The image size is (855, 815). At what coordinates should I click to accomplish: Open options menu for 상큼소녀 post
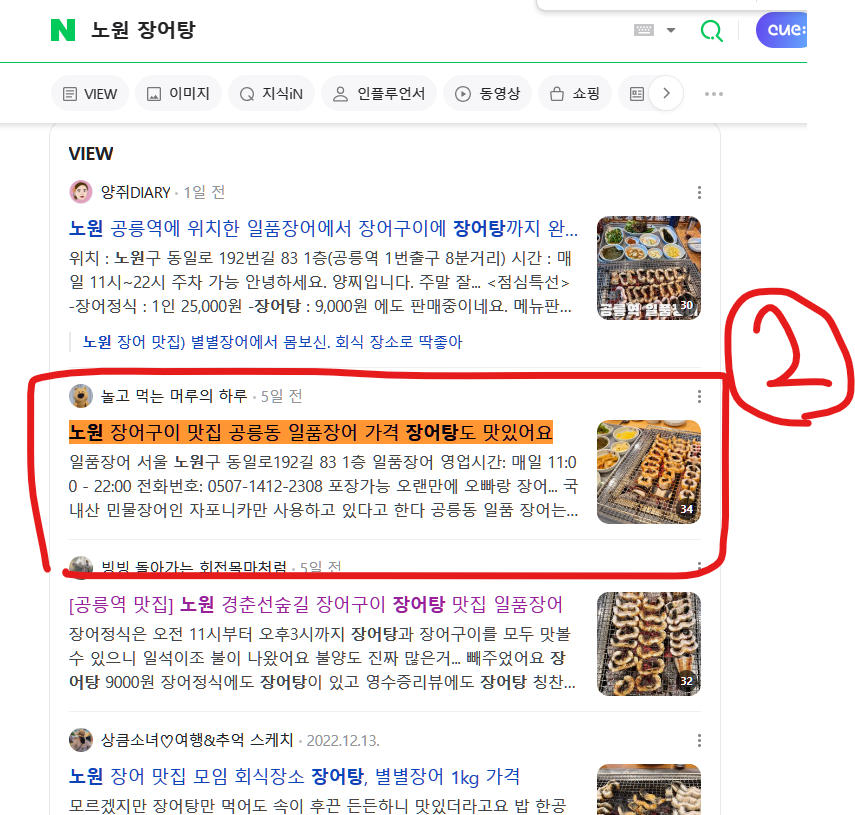699,740
